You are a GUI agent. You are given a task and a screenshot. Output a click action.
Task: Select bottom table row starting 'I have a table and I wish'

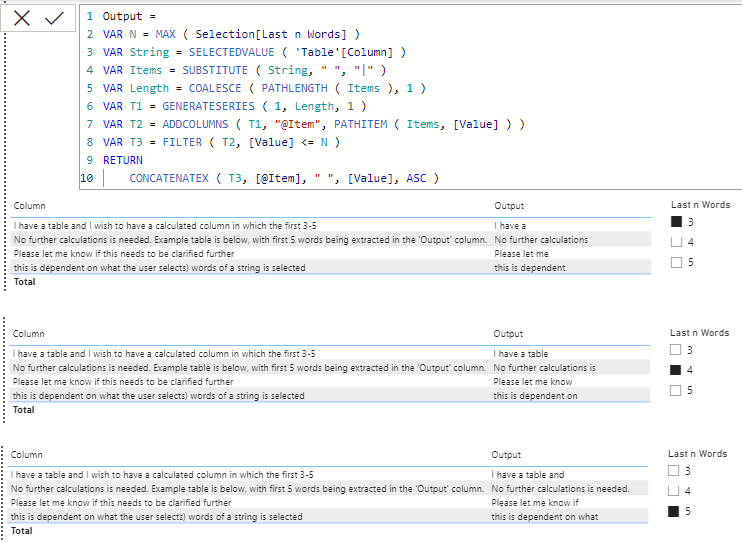(328, 475)
